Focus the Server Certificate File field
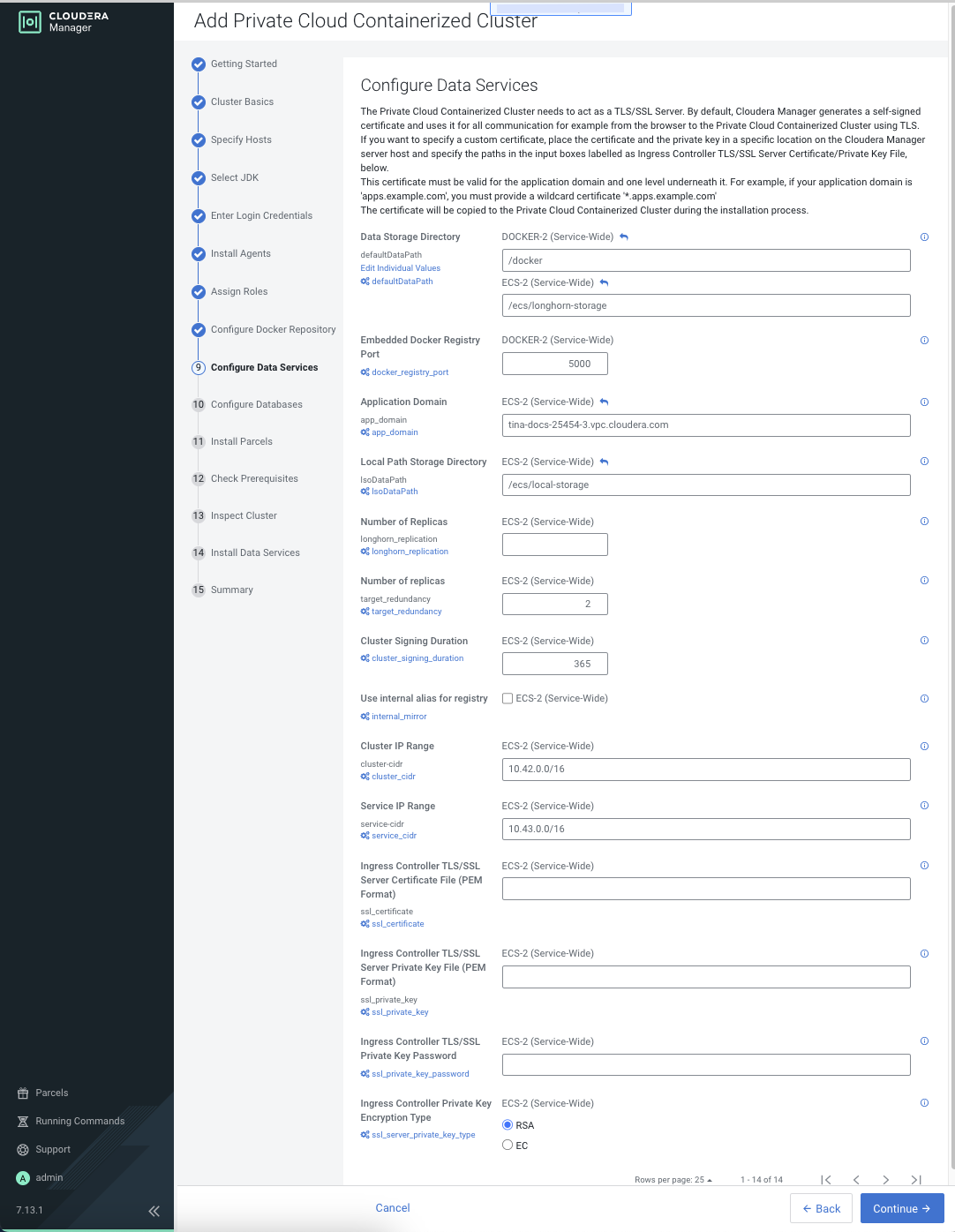 coord(706,889)
